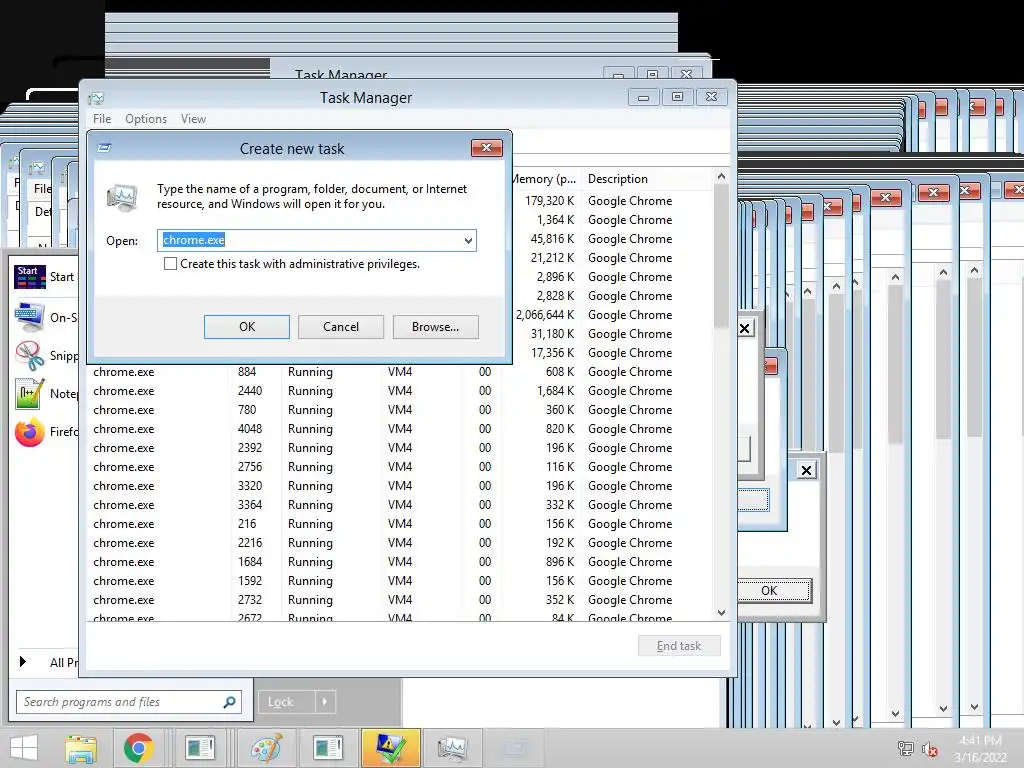Select the chrome.exe row with PID 4048
This screenshot has height=768, width=1024.
(400, 428)
